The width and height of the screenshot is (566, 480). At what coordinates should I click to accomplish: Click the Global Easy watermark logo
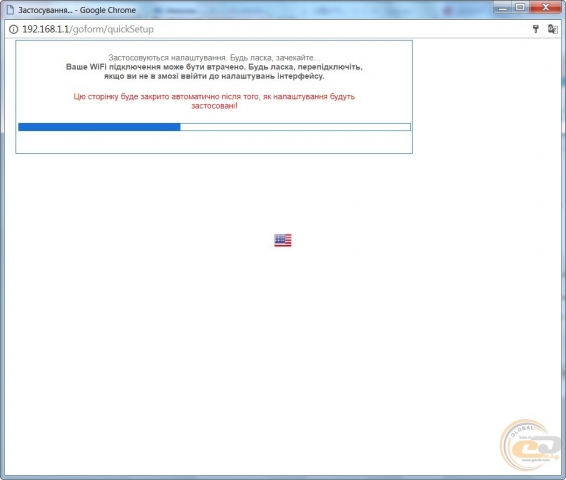point(530,445)
